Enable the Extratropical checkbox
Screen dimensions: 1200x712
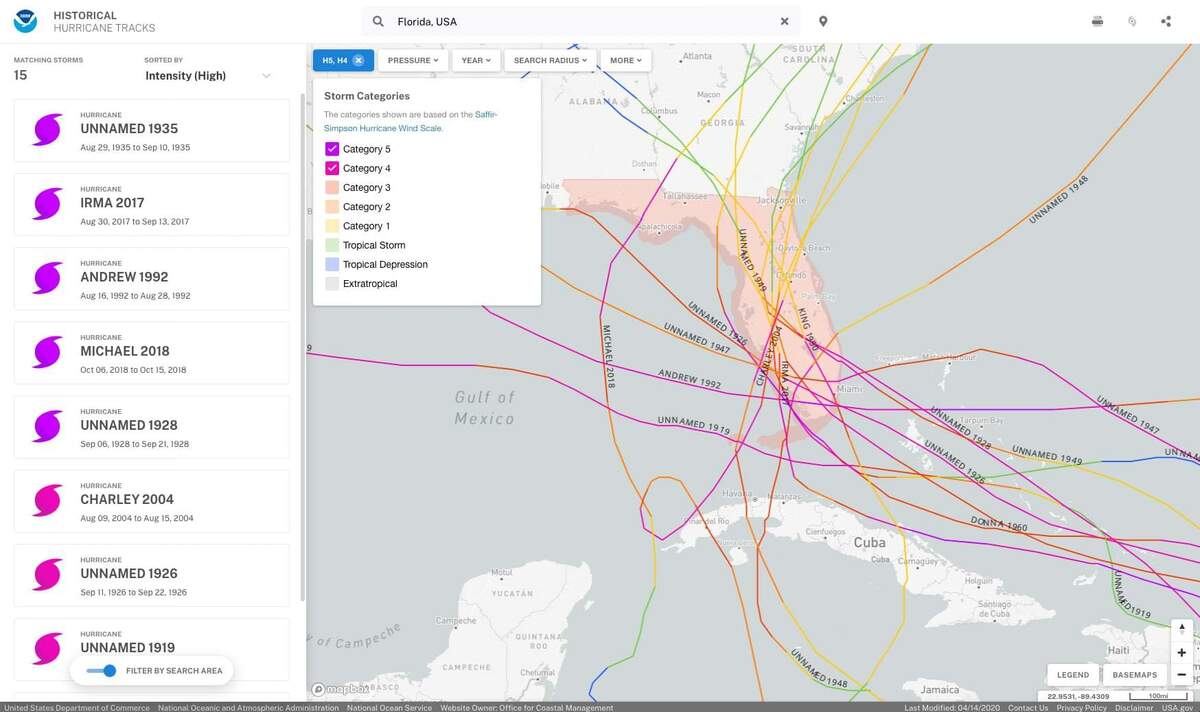point(332,283)
